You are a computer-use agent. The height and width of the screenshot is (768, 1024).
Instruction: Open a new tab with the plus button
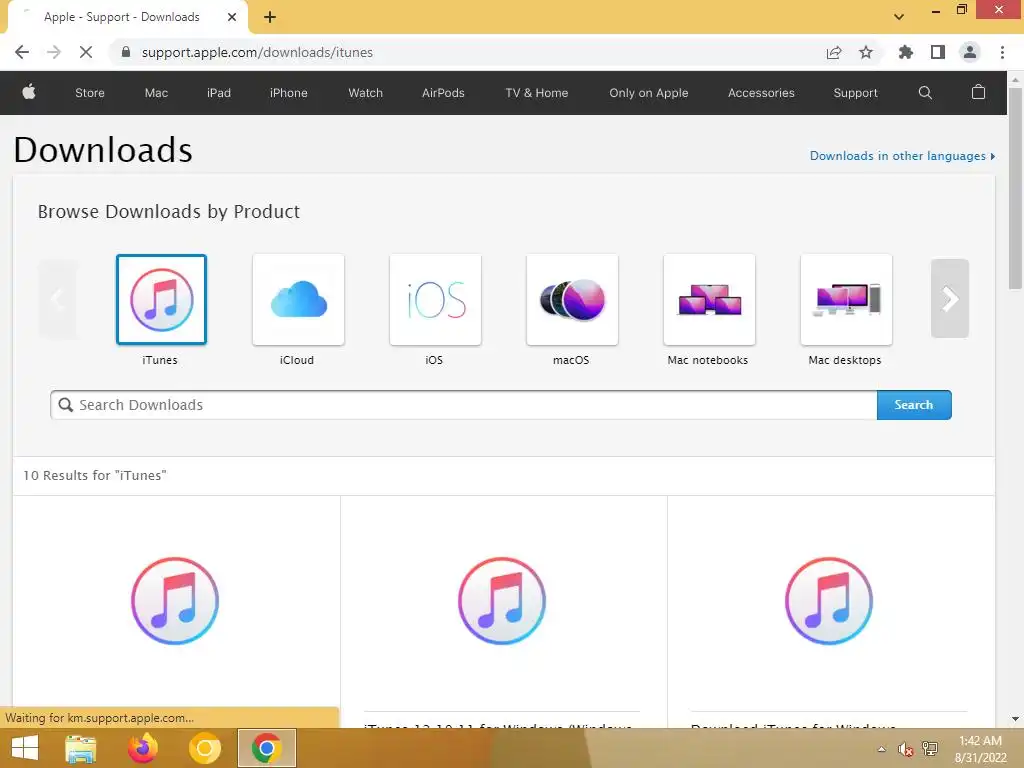(x=270, y=17)
